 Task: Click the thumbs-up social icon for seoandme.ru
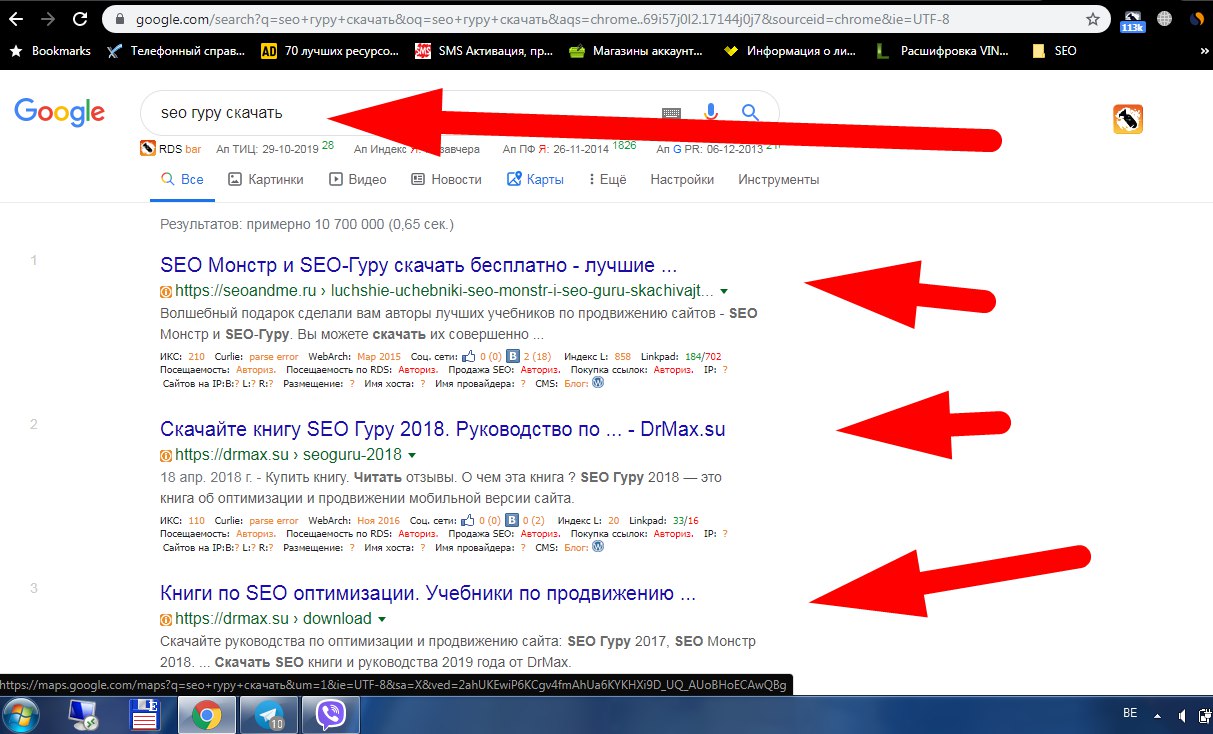470,355
